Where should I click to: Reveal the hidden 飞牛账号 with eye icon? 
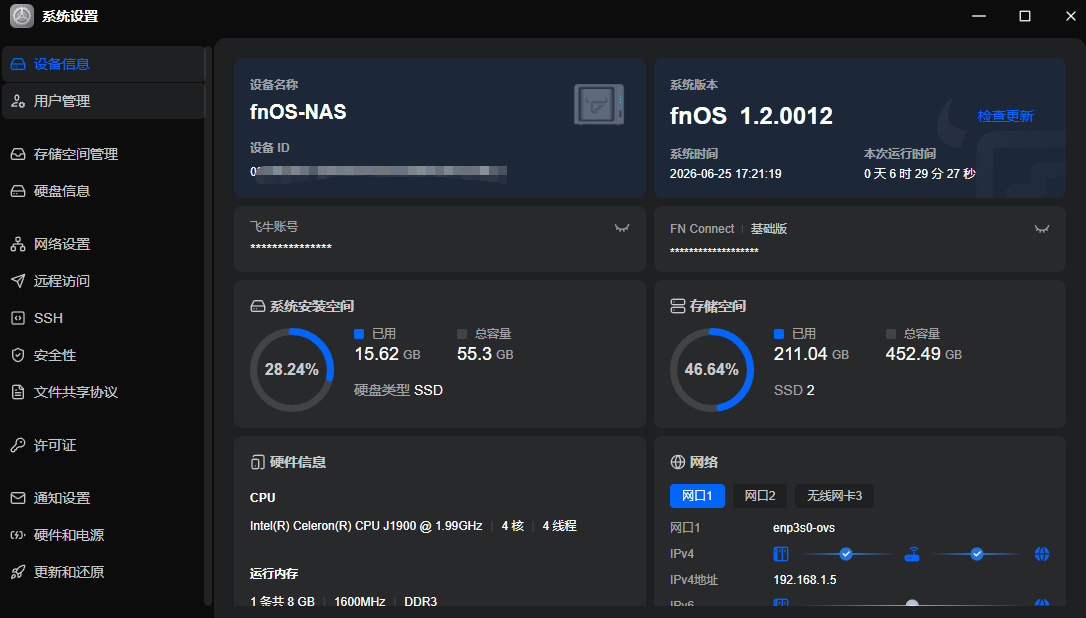(622, 228)
